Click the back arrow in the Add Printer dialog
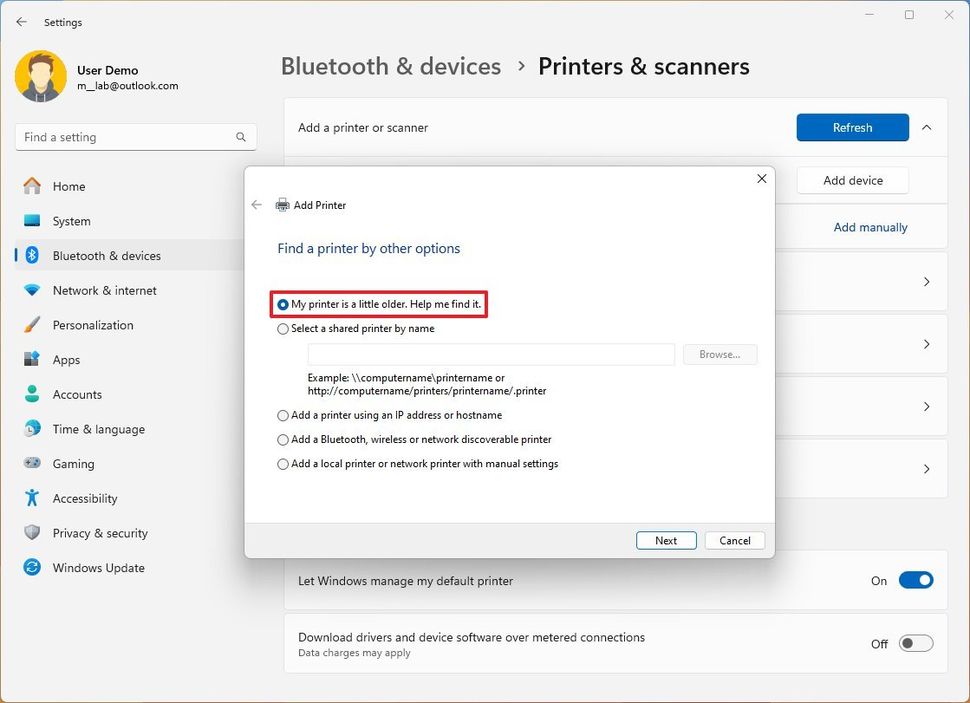Image resolution: width=970 pixels, height=703 pixels. click(x=257, y=204)
